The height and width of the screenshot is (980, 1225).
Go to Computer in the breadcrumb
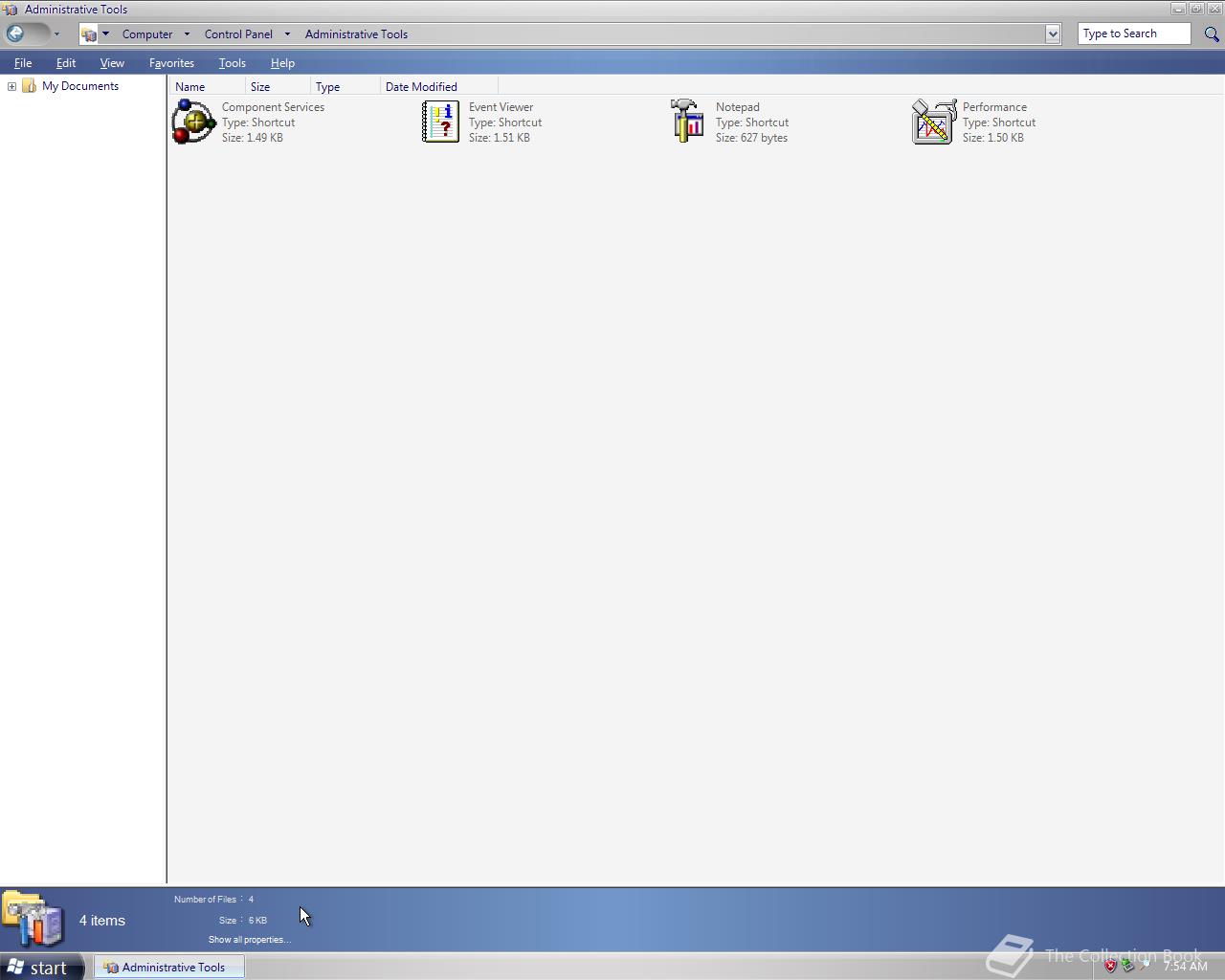click(147, 34)
